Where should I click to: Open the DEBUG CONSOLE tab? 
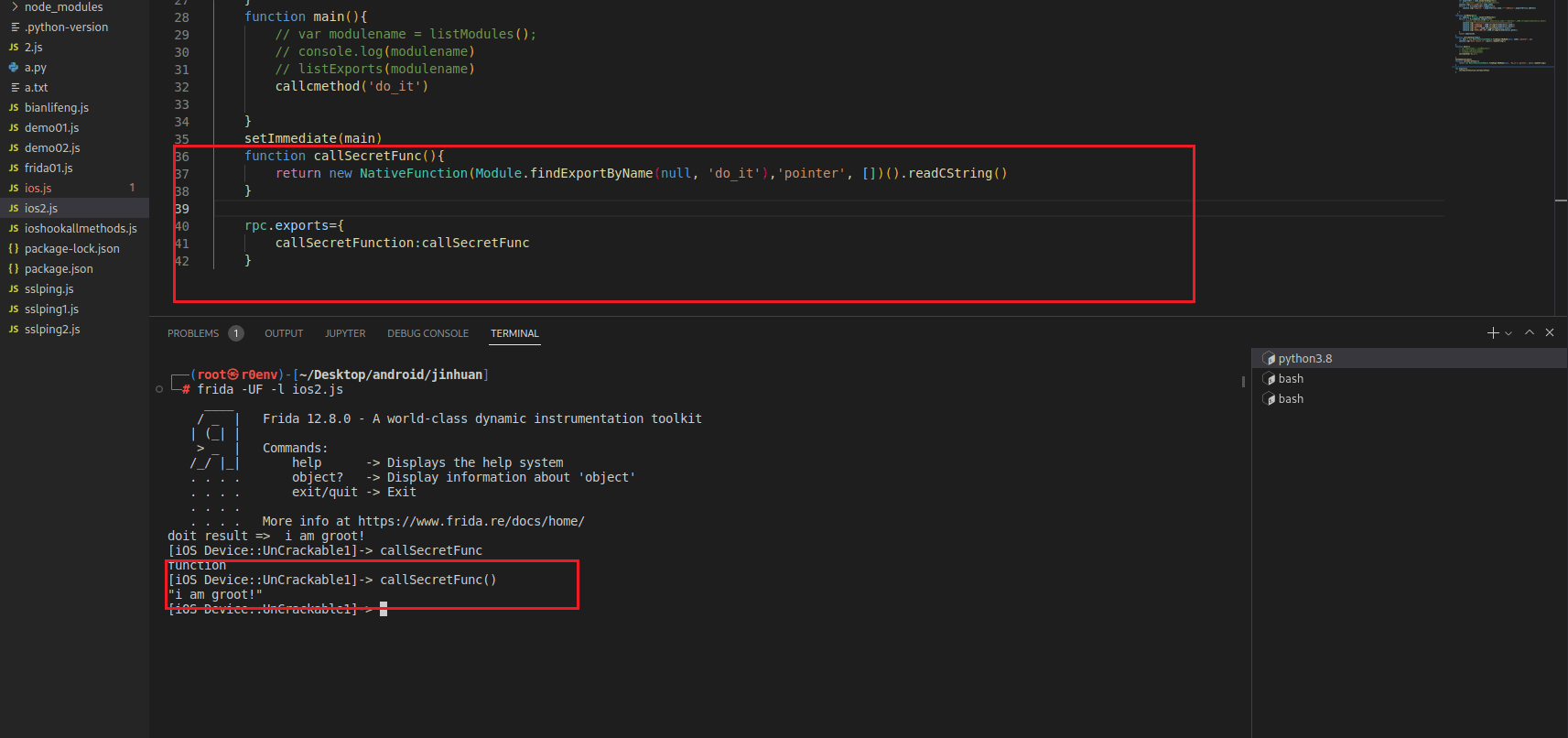click(427, 334)
